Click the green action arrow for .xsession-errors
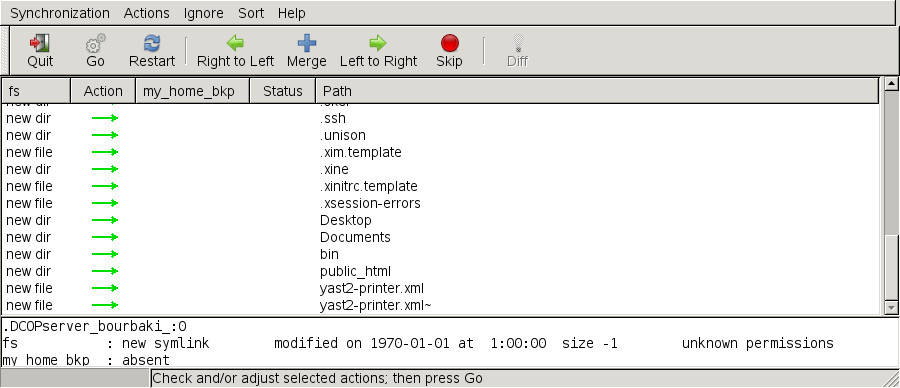This screenshot has height=388, width=900. pyautogui.click(x=105, y=204)
